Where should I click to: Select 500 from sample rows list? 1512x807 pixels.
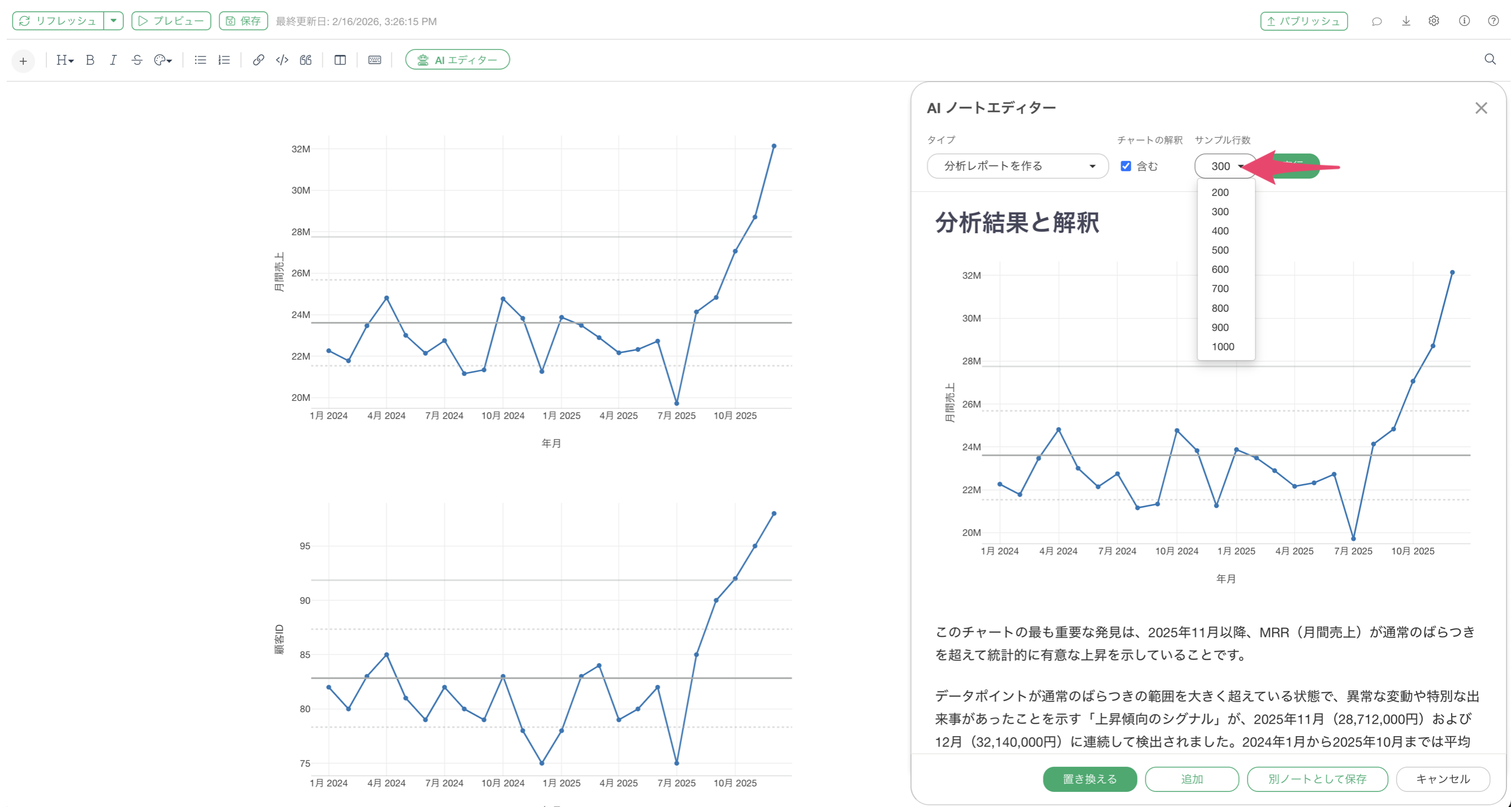(x=1220, y=250)
